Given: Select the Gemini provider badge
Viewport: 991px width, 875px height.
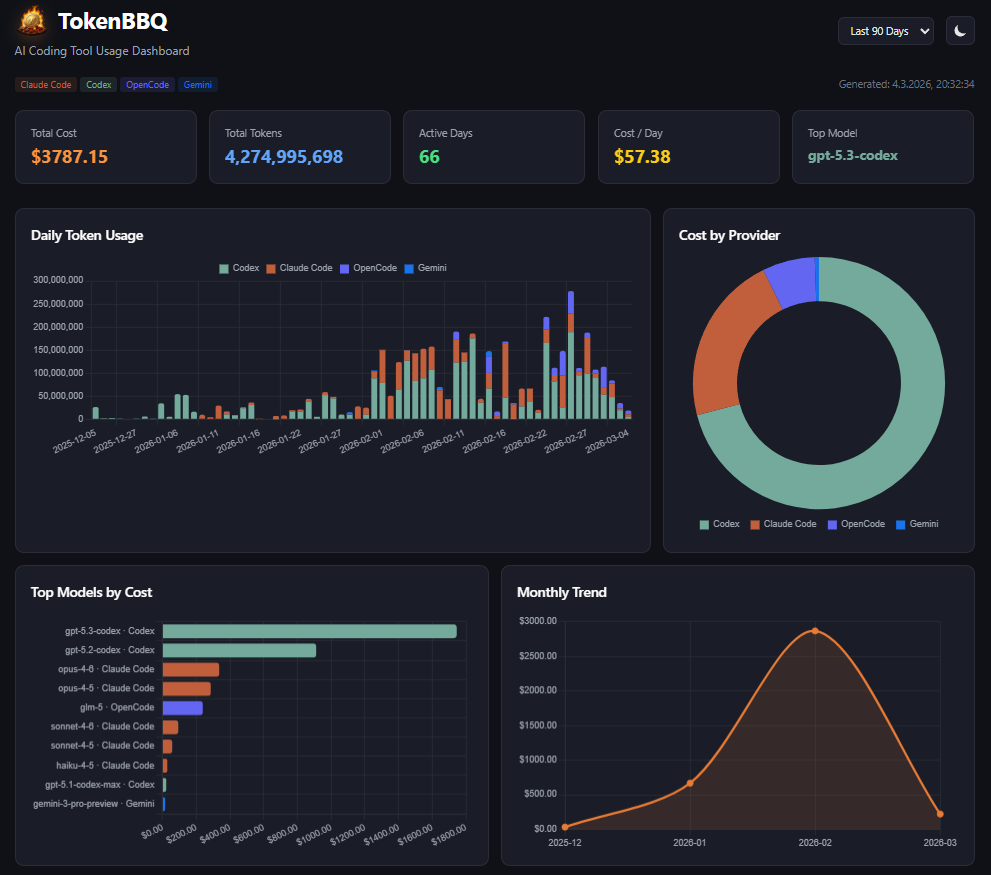Looking at the screenshot, I should tap(197, 84).
